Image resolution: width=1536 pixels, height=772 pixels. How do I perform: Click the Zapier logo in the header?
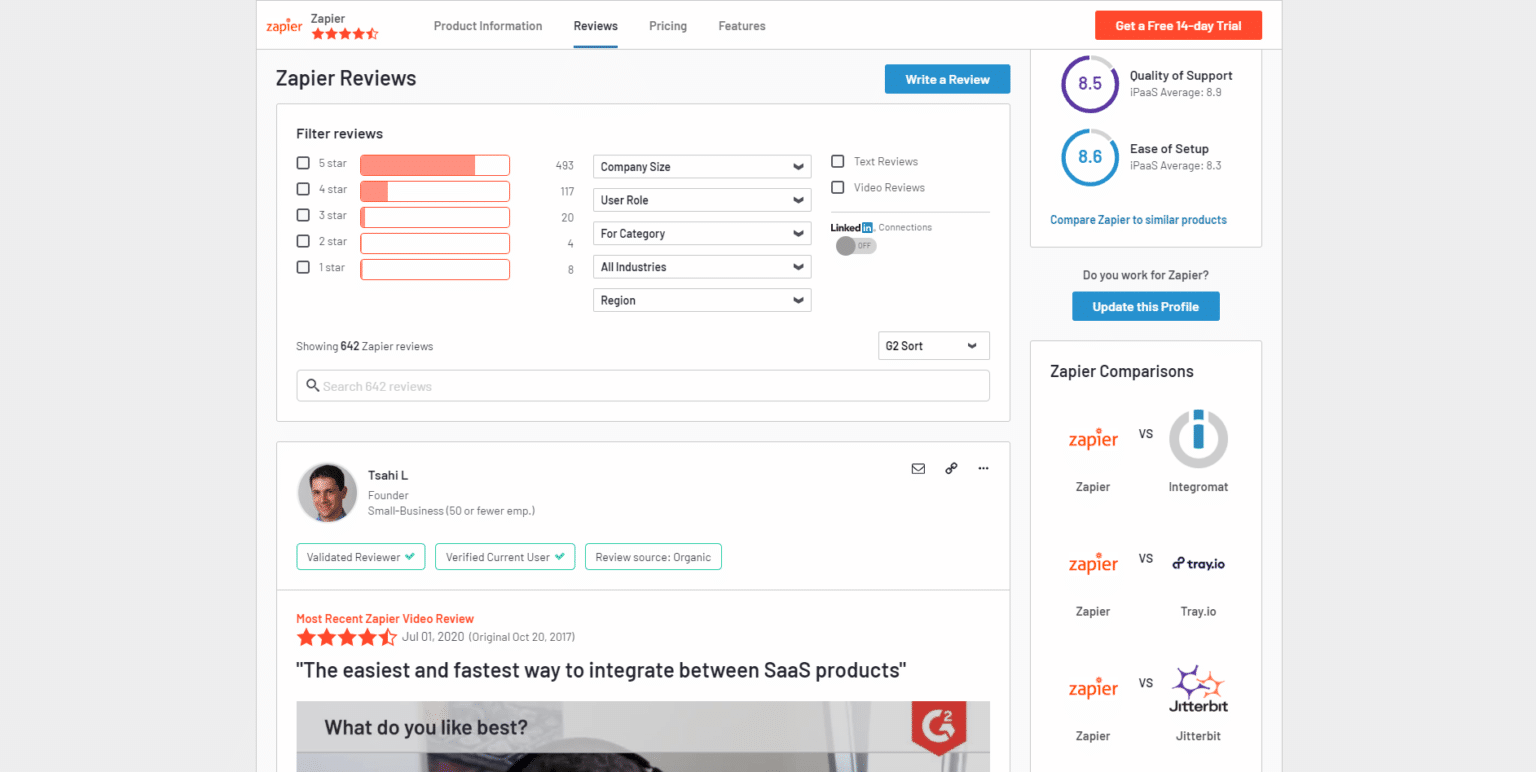click(283, 26)
